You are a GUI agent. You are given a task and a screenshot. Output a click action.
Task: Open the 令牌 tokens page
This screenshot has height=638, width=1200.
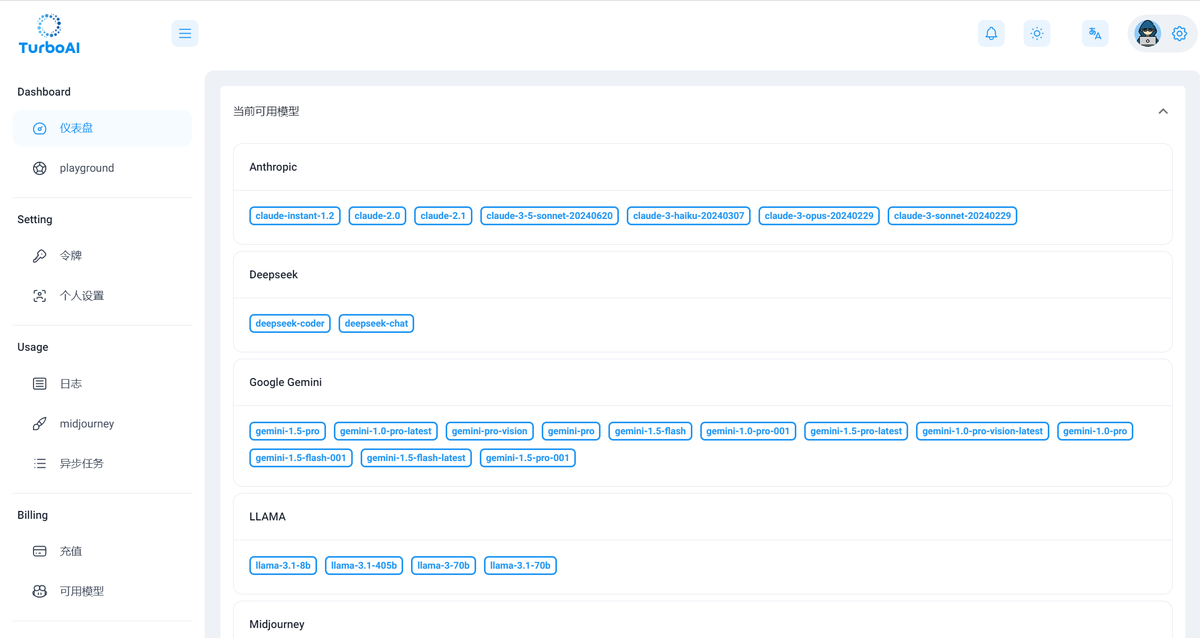(102, 256)
